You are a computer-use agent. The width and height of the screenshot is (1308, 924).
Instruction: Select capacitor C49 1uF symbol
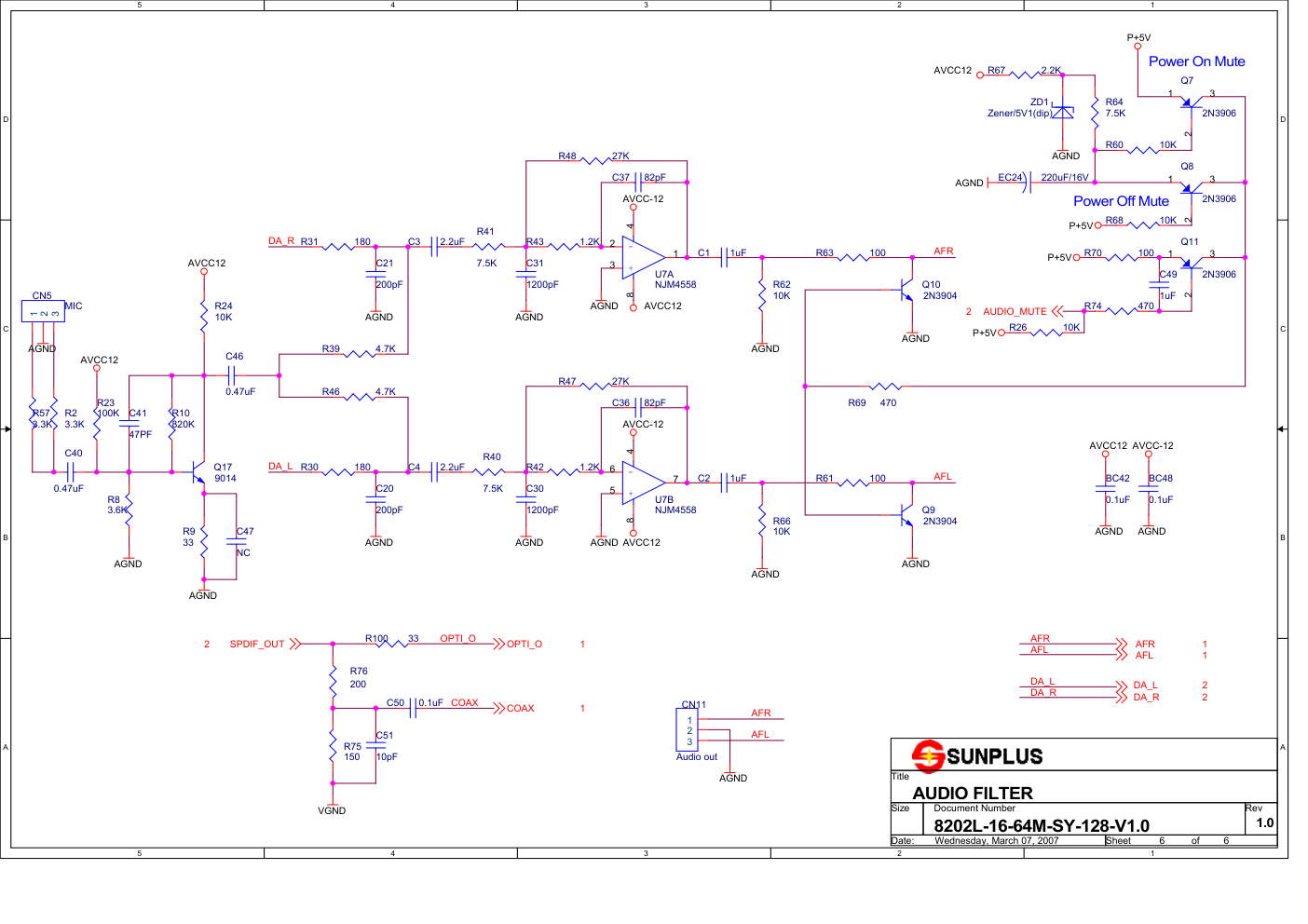[1159, 284]
